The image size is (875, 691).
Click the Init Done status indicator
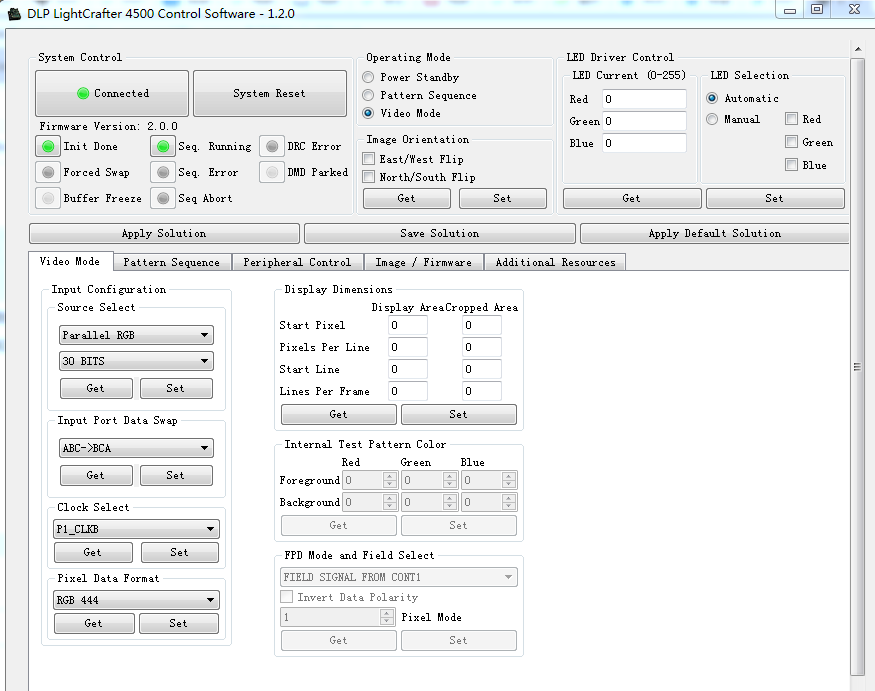[48, 146]
